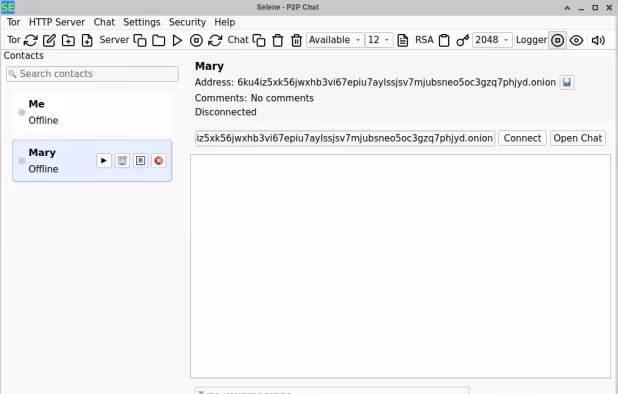
Task: Click the document icon beside font size
Action: coord(402,40)
